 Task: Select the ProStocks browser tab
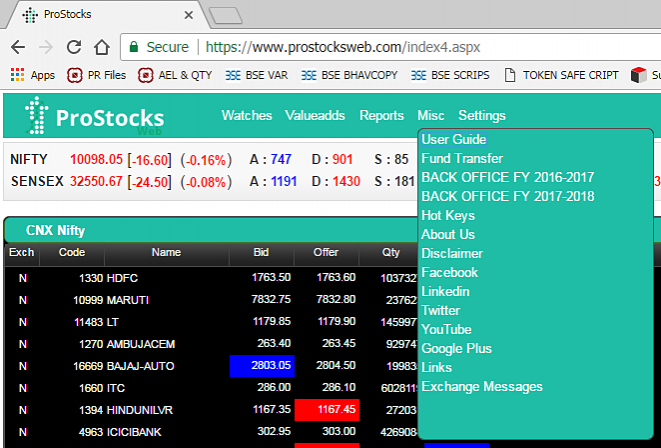(105, 15)
